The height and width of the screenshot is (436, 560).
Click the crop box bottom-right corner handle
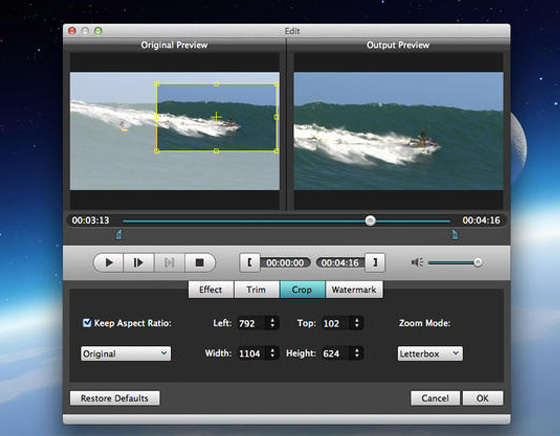tap(276, 151)
